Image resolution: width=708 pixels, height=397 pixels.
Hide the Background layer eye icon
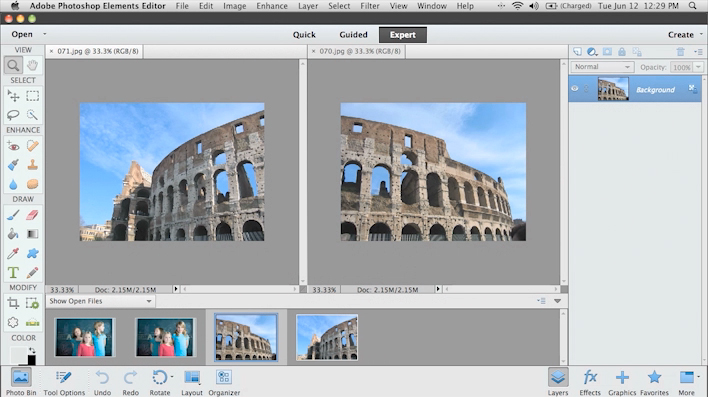[574, 89]
